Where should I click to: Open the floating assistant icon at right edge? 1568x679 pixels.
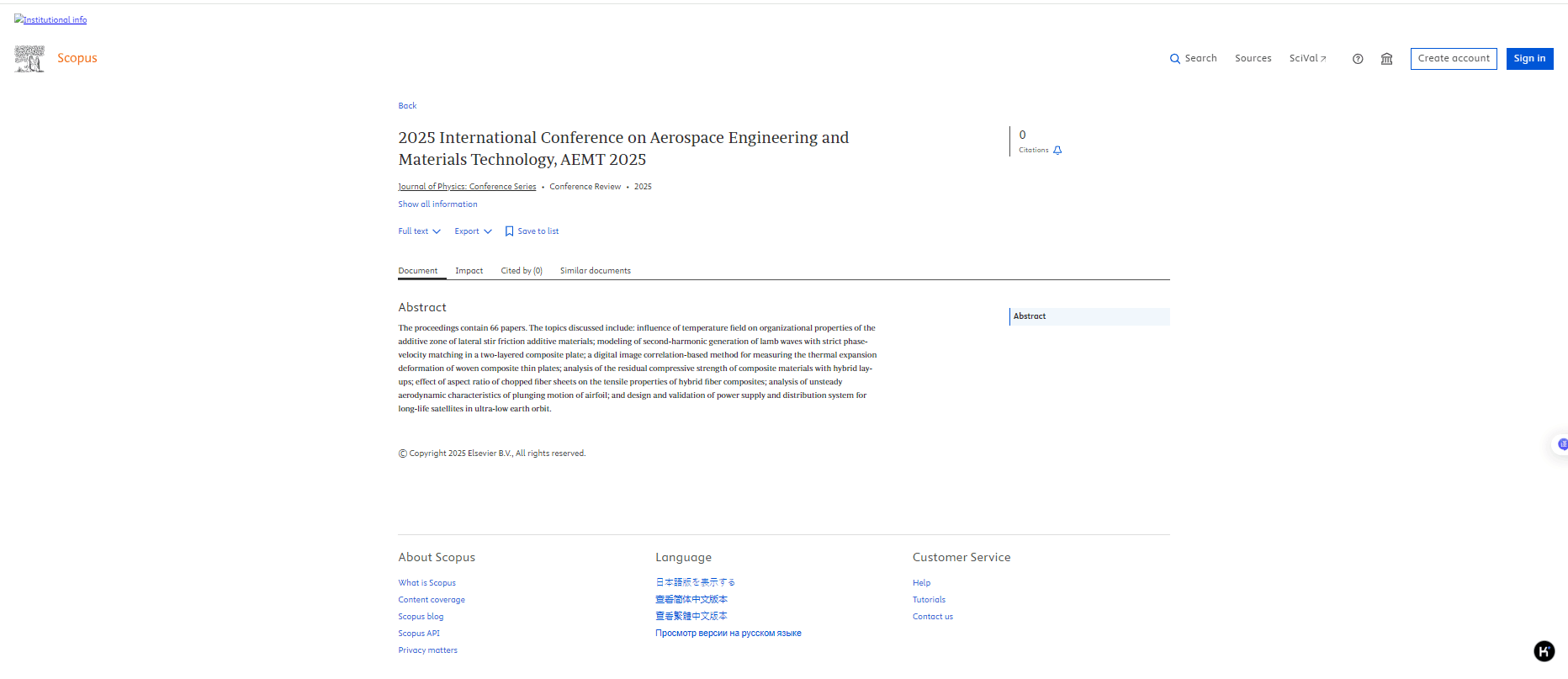click(x=1560, y=444)
